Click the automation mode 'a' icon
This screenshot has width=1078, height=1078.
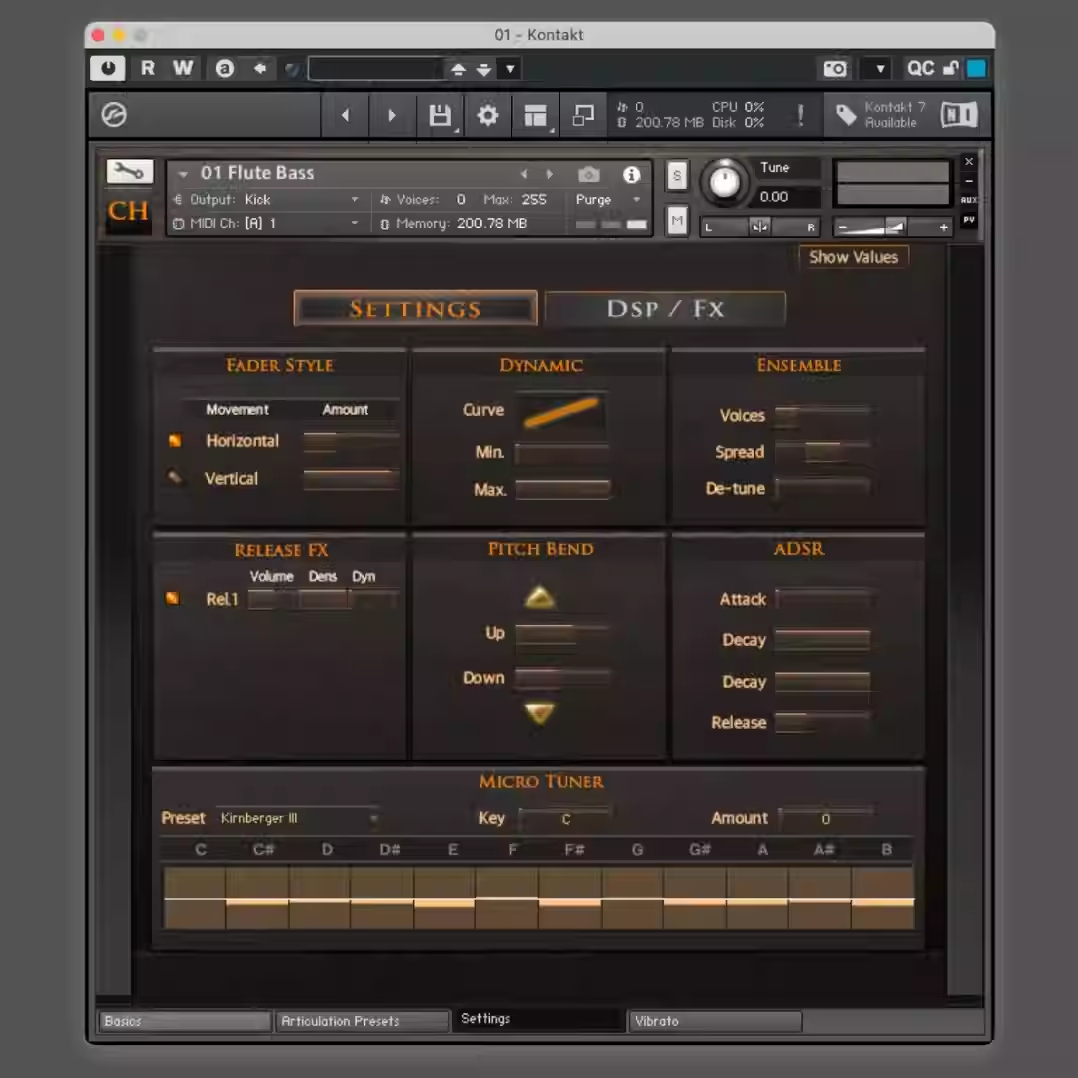[225, 68]
